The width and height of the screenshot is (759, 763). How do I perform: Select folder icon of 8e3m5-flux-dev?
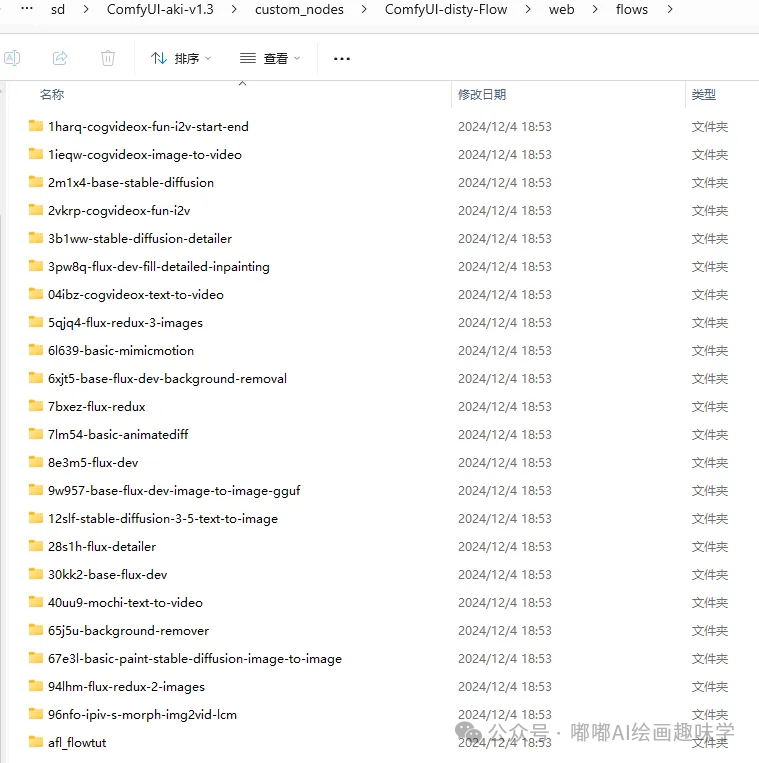tap(36, 462)
